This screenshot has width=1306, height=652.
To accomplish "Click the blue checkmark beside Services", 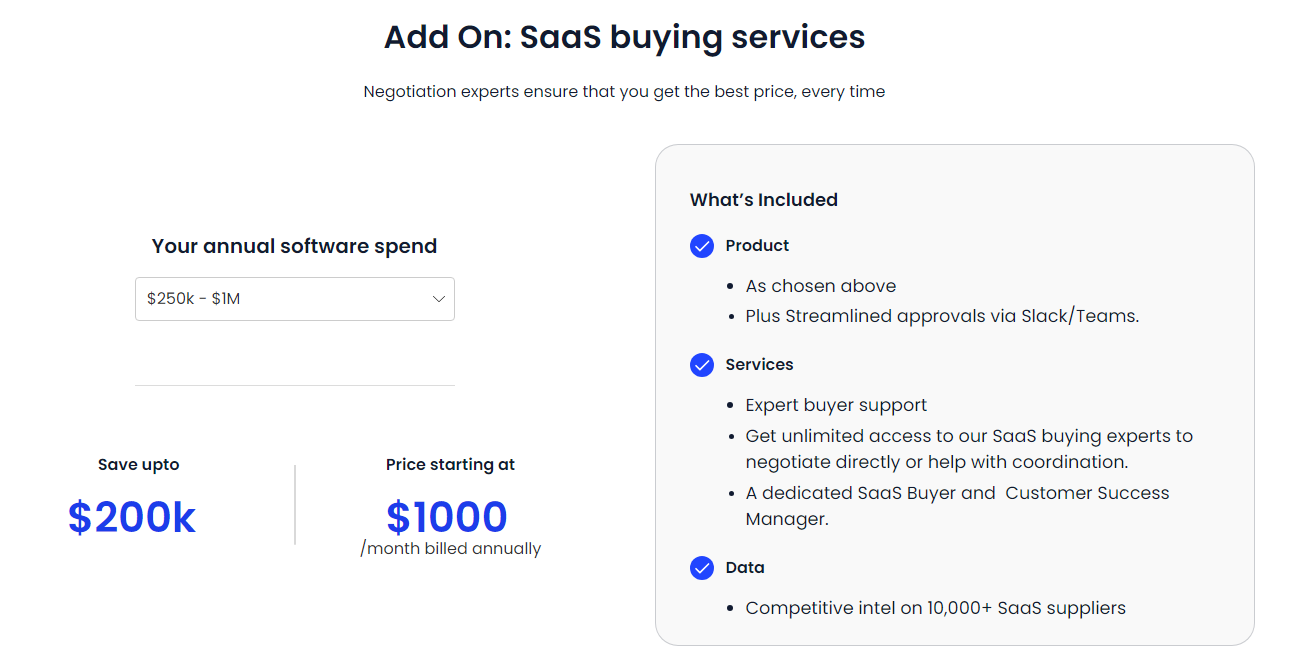I will [702, 365].
